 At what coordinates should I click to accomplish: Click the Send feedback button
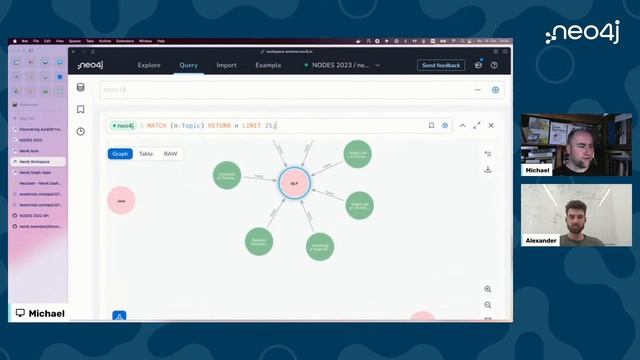(x=441, y=65)
